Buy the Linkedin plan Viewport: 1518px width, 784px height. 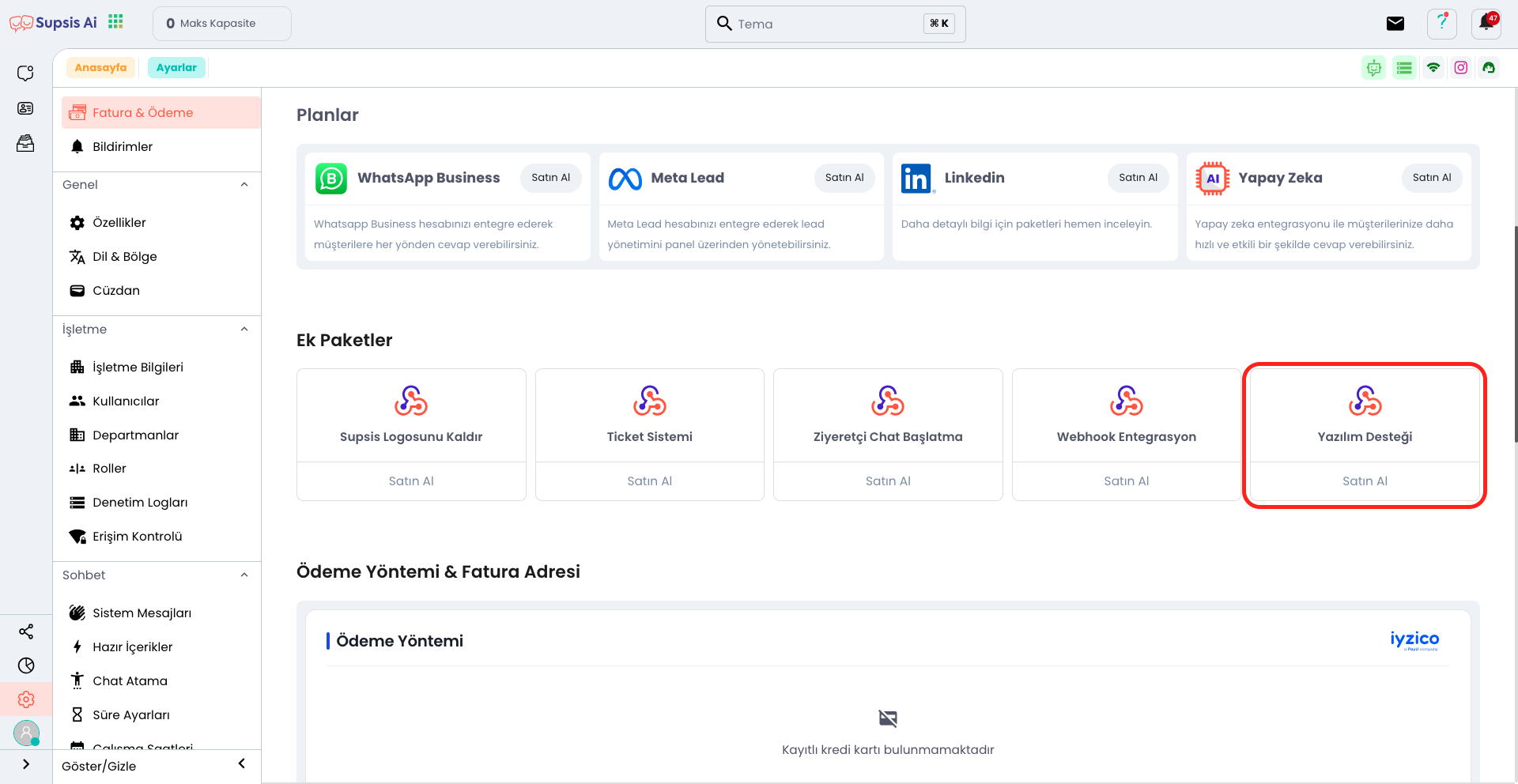(x=1138, y=178)
